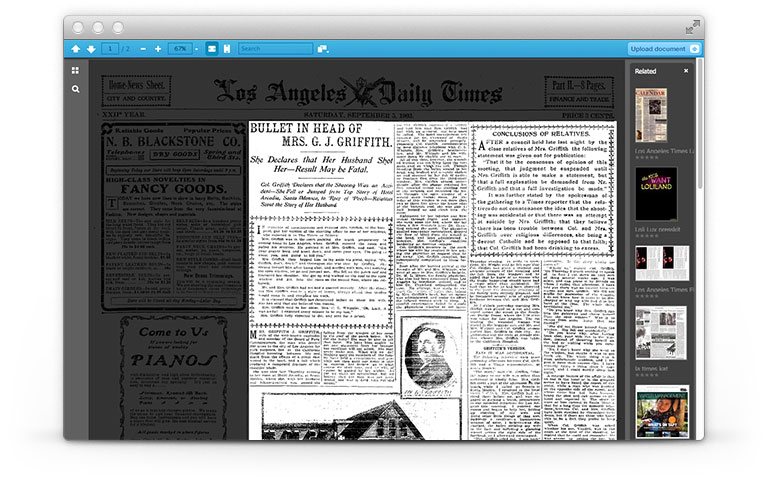This screenshot has height=480, width=768.
Task: Click the 'Come to Us' pianos advertisement
Action: [x=173, y=378]
